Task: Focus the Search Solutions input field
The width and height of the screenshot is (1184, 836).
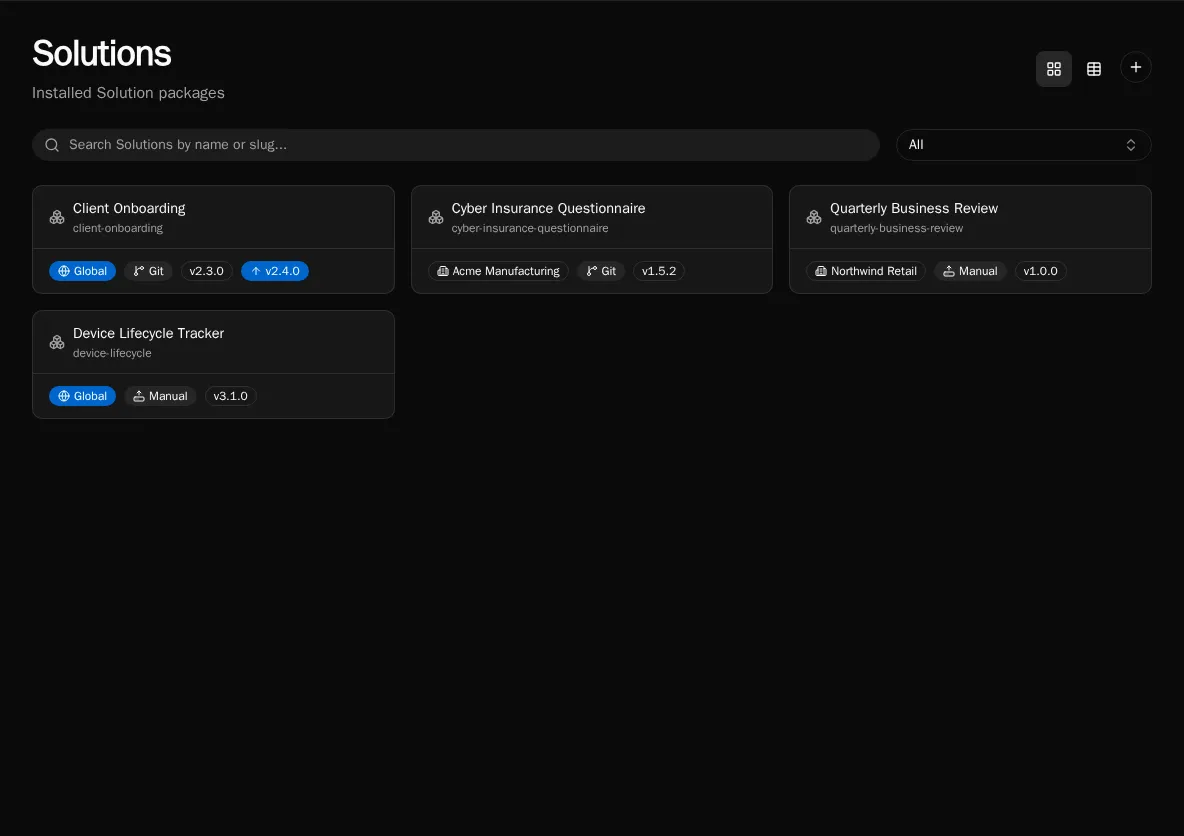Action: (455, 145)
